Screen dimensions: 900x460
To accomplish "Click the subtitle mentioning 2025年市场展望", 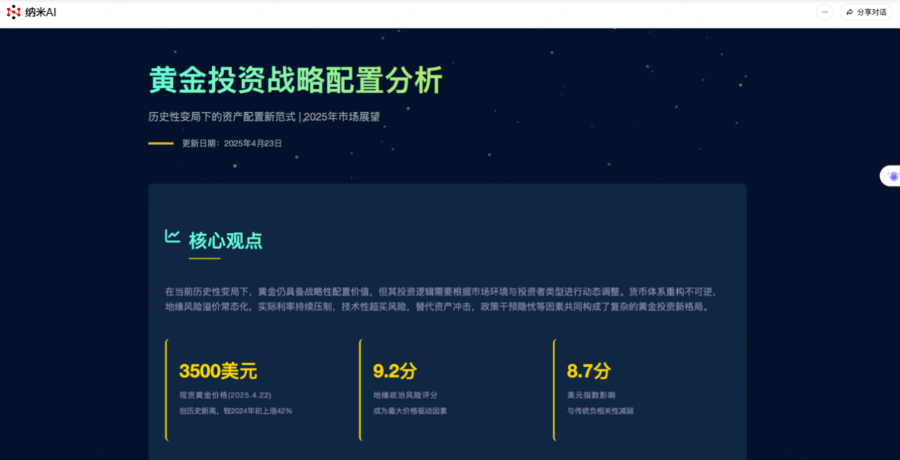I will tap(264, 116).
